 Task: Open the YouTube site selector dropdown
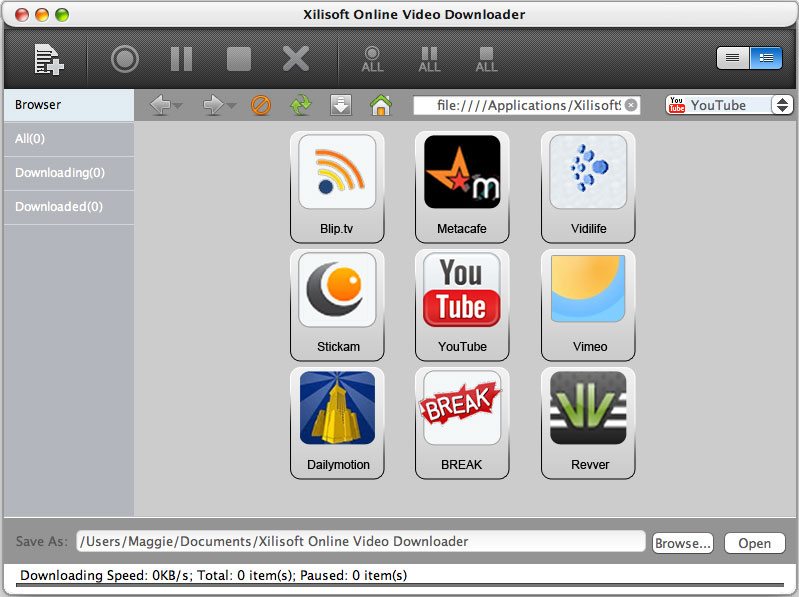click(782, 105)
